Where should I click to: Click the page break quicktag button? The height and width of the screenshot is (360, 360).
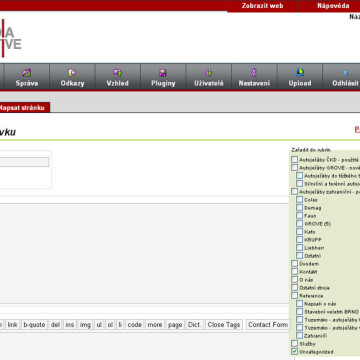point(175,325)
